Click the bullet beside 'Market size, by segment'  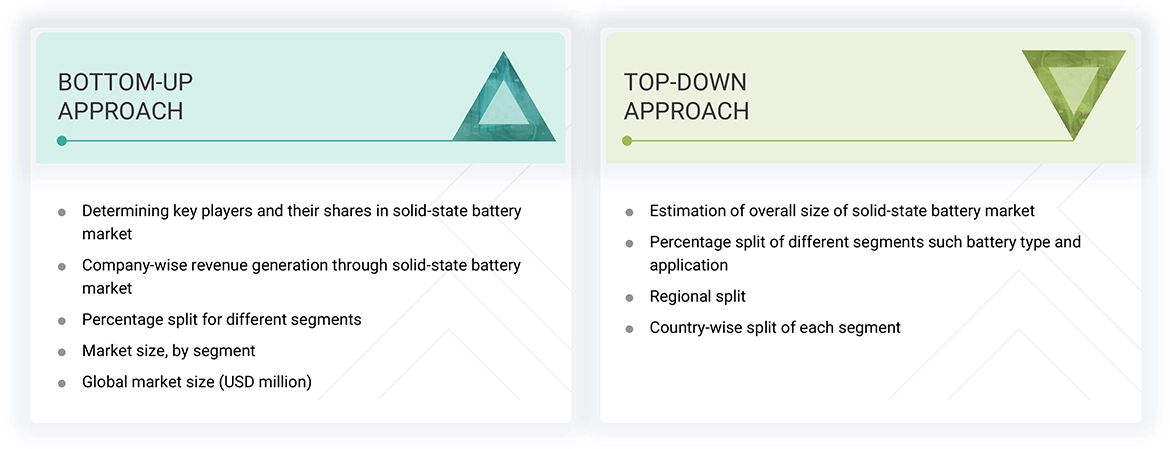pos(62,352)
